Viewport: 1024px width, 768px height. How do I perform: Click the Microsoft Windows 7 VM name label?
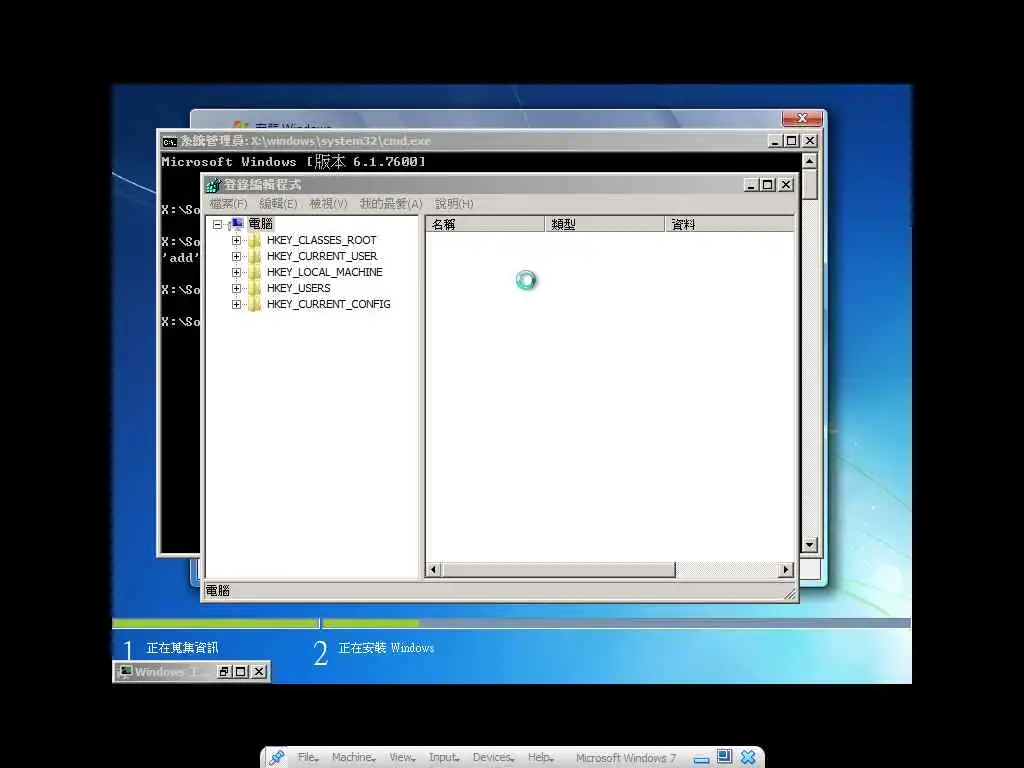pyautogui.click(x=626, y=758)
